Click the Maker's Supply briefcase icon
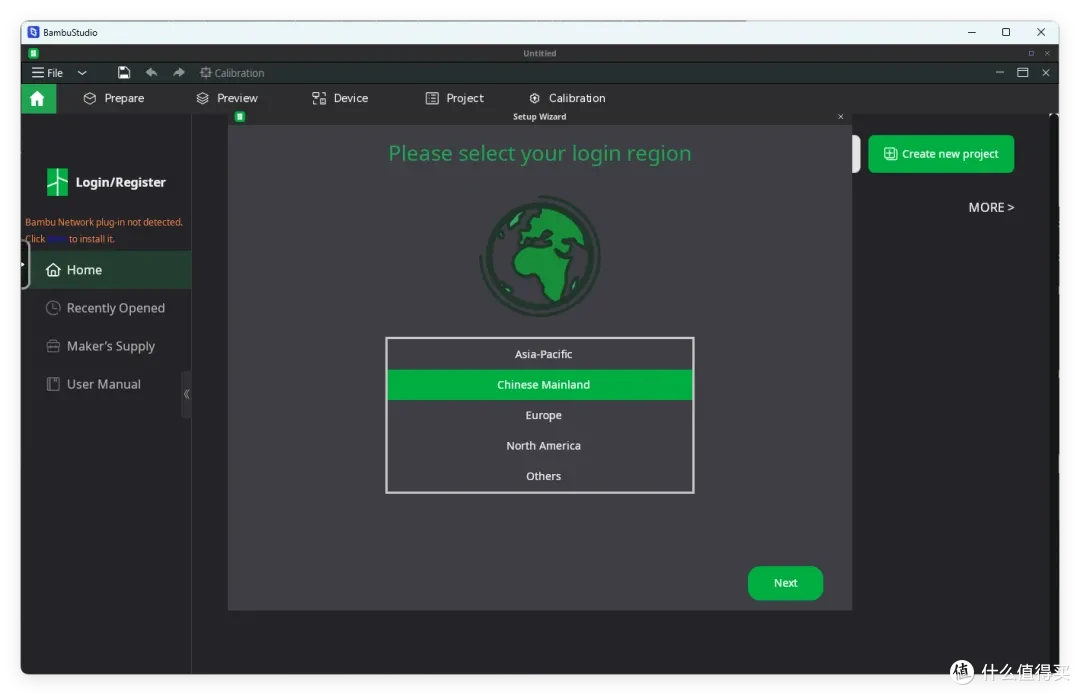Image resolution: width=1080 pixels, height=695 pixels. 53,346
